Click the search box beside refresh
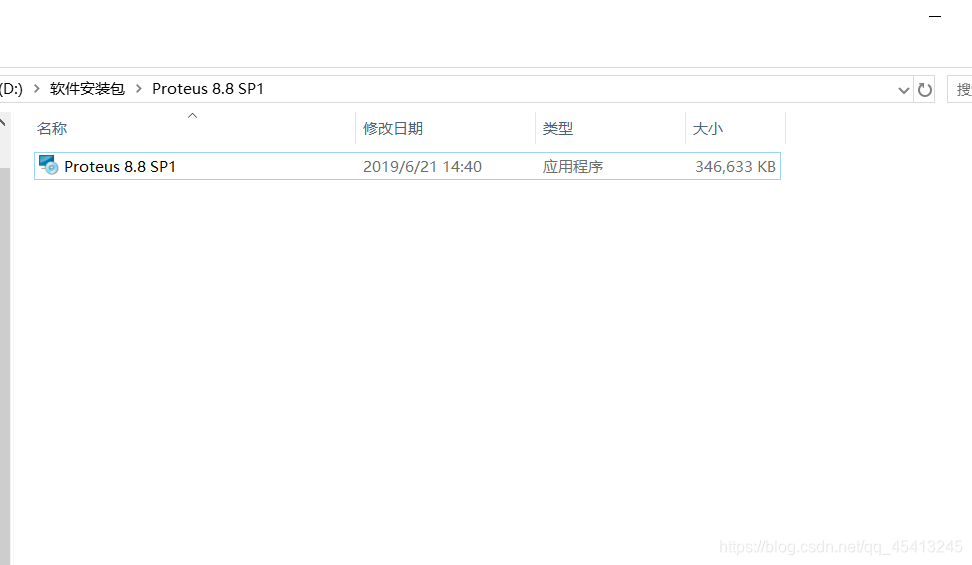 [960, 90]
